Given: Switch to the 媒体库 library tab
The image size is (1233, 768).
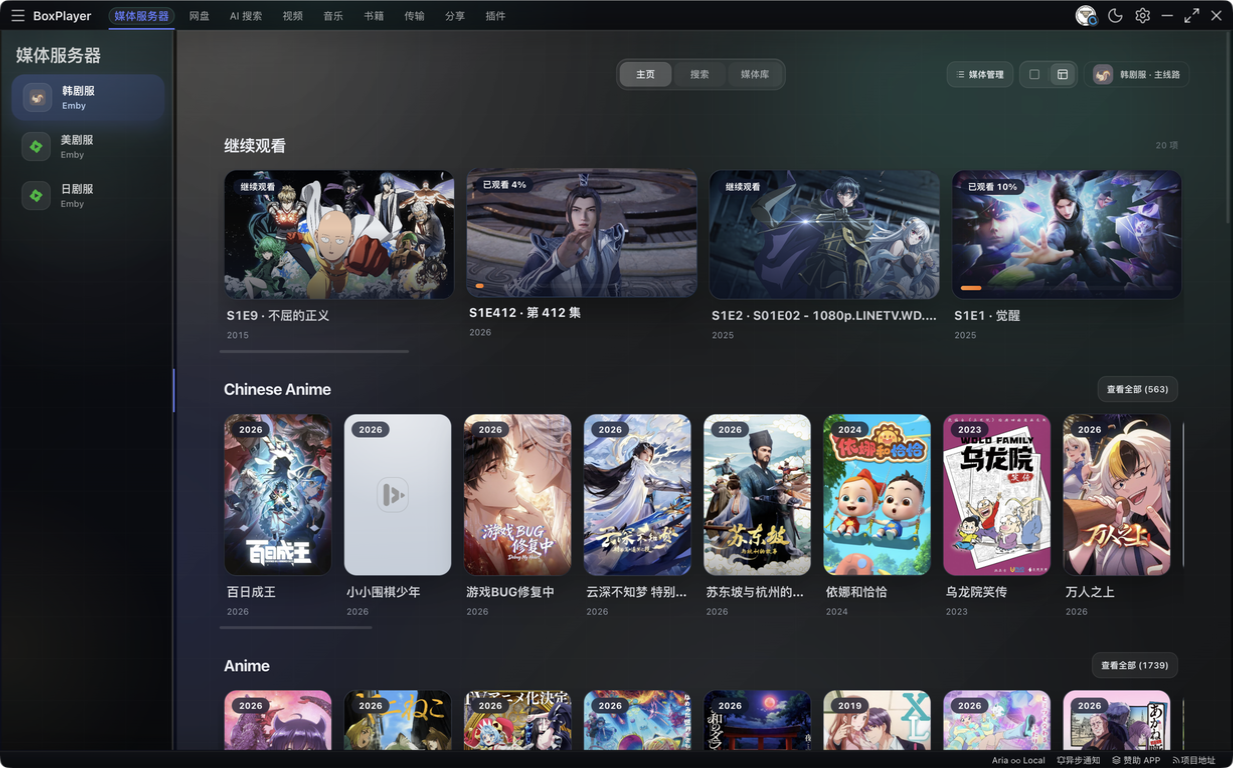Looking at the screenshot, I should tap(755, 74).
